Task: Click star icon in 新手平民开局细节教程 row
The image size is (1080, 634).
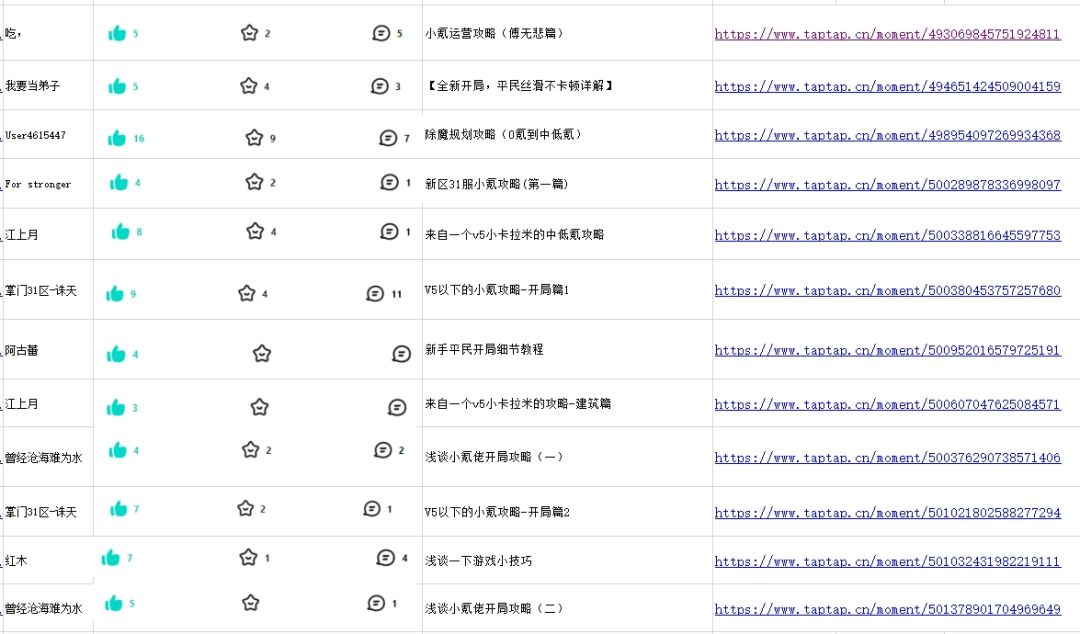Action: point(262,353)
